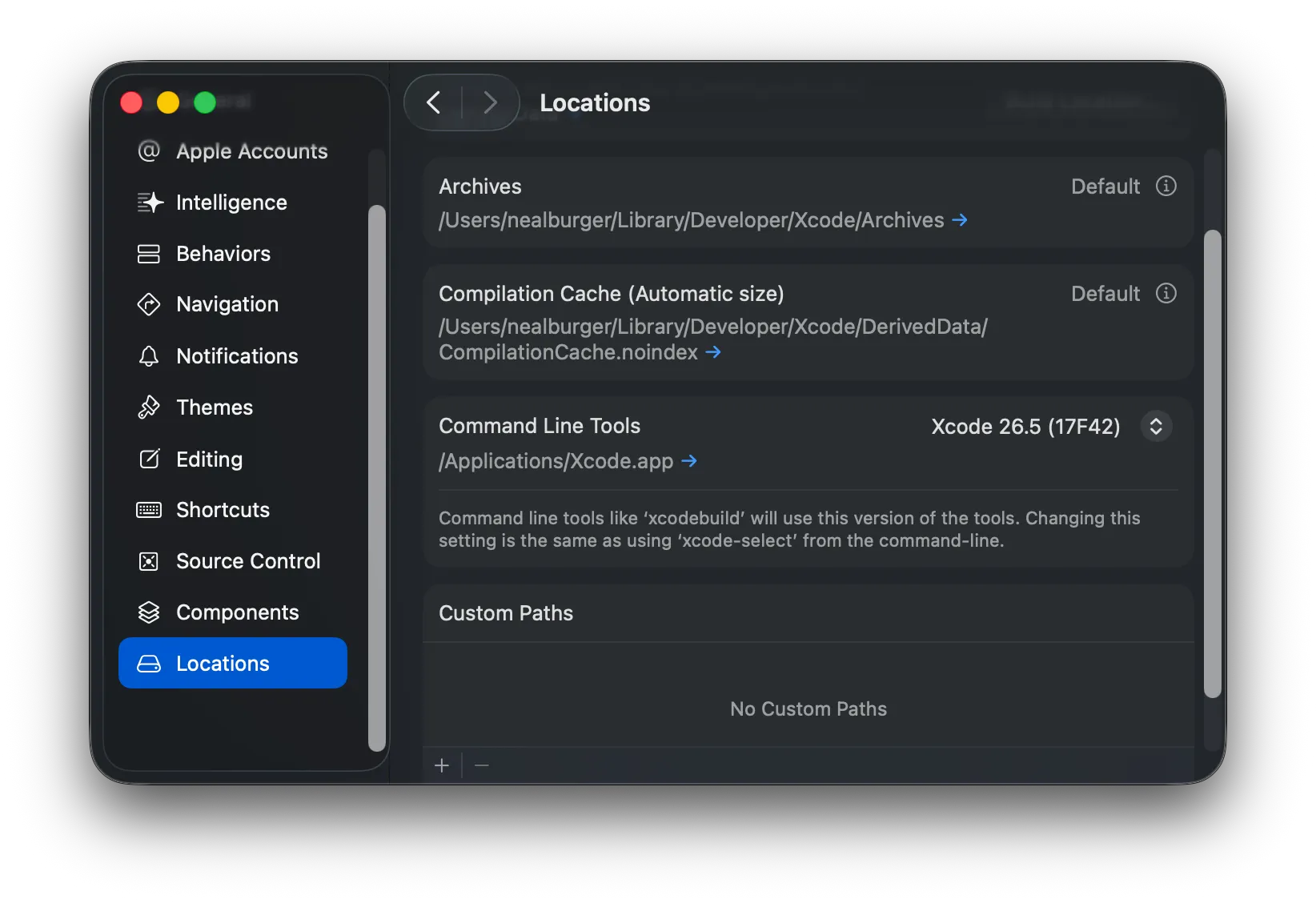Switch to Intelligence settings
The image size is (1316, 903).
233,203
